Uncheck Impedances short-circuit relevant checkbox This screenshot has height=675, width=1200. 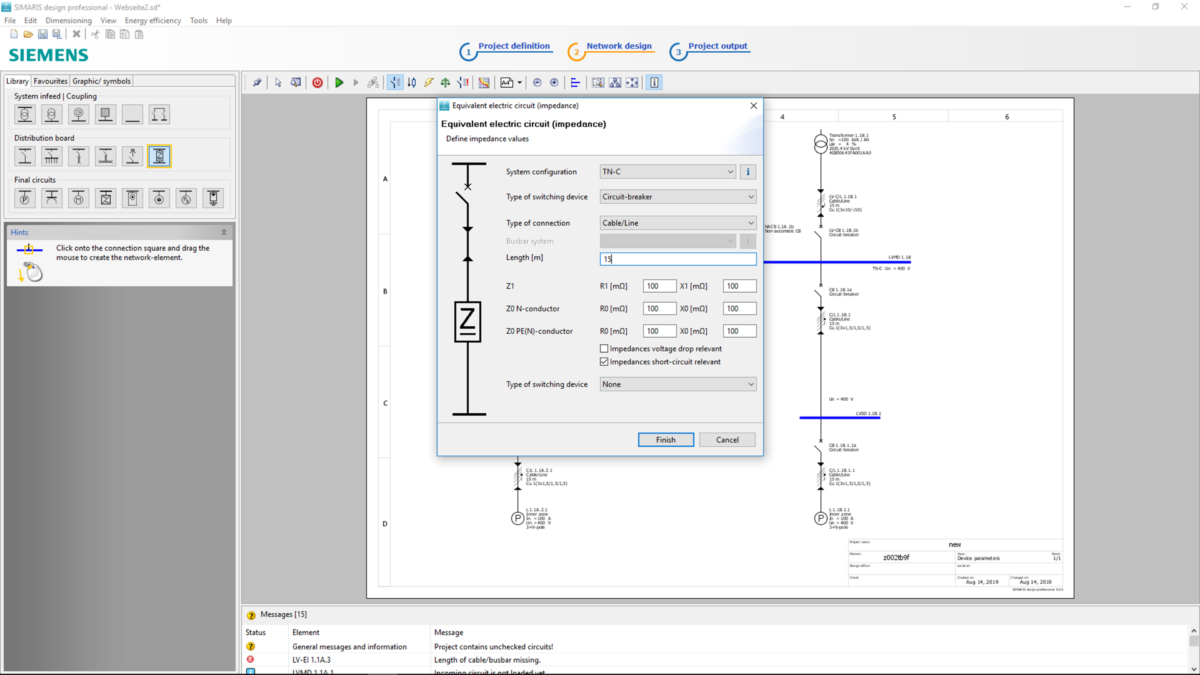tap(604, 362)
